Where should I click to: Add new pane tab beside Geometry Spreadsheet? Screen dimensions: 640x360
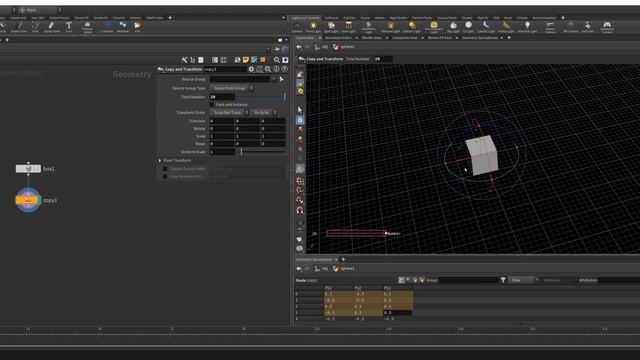tap(509, 38)
